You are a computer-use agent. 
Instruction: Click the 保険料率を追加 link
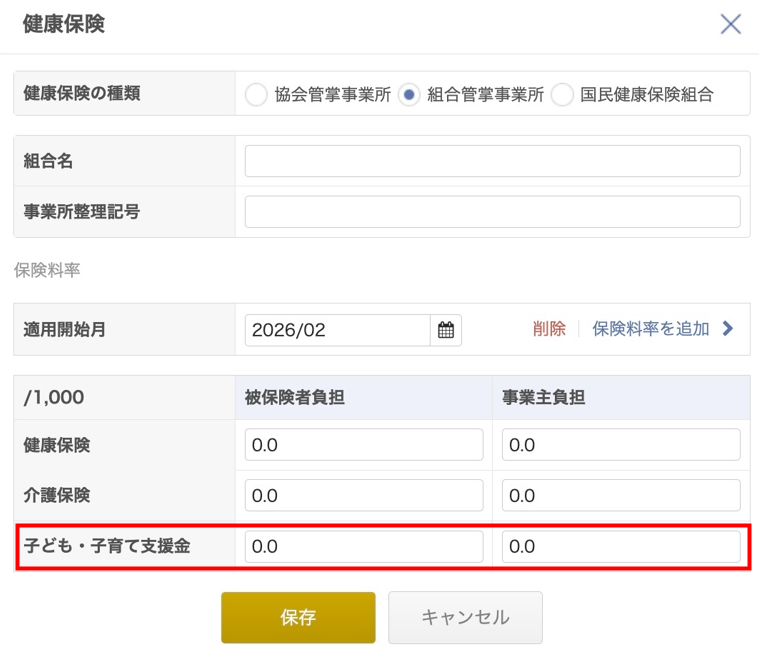[651, 329]
